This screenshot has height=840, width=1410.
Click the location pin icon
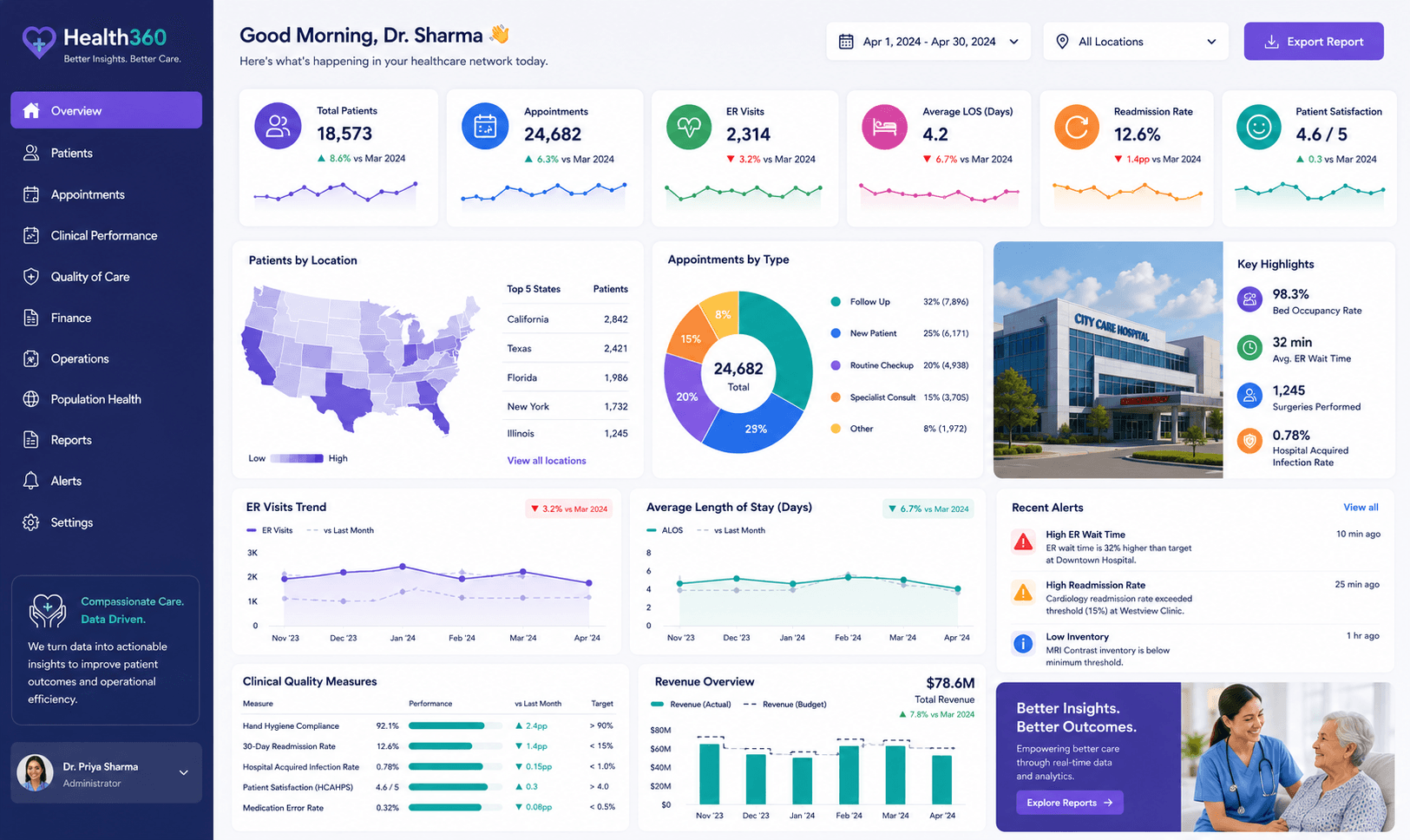click(1062, 42)
